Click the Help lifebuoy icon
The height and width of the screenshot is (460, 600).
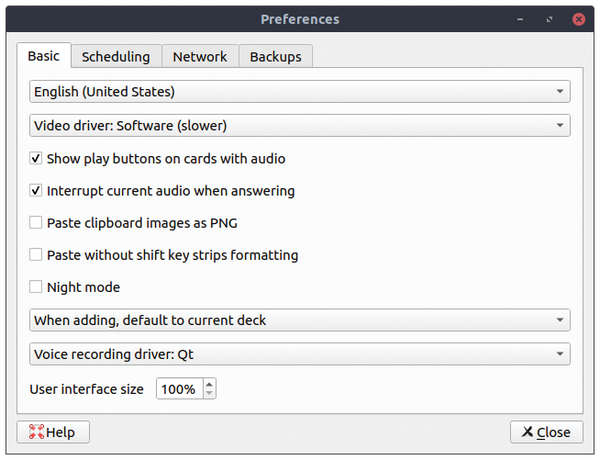tap(36, 432)
